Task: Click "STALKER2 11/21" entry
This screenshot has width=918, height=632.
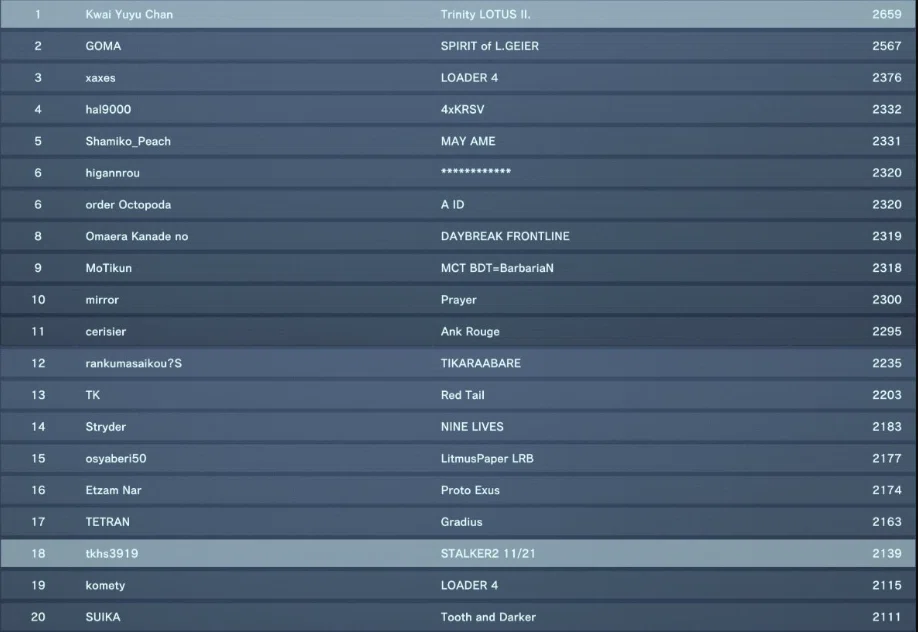Action: pos(488,554)
